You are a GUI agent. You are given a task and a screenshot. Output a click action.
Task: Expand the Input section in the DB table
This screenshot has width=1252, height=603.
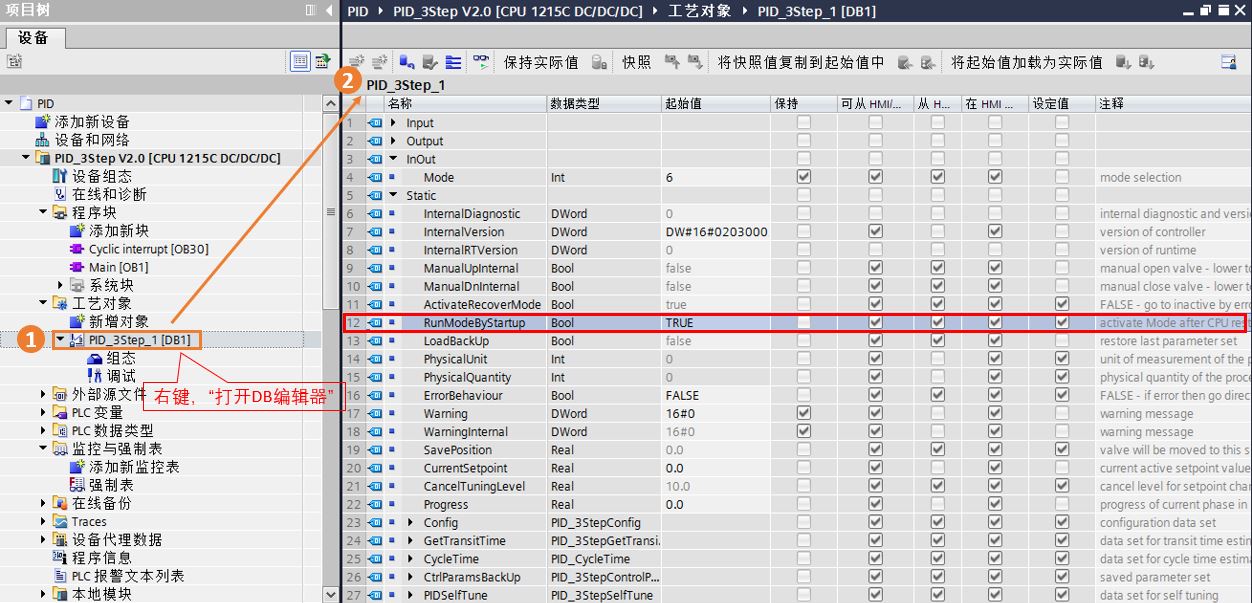tap(394, 123)
